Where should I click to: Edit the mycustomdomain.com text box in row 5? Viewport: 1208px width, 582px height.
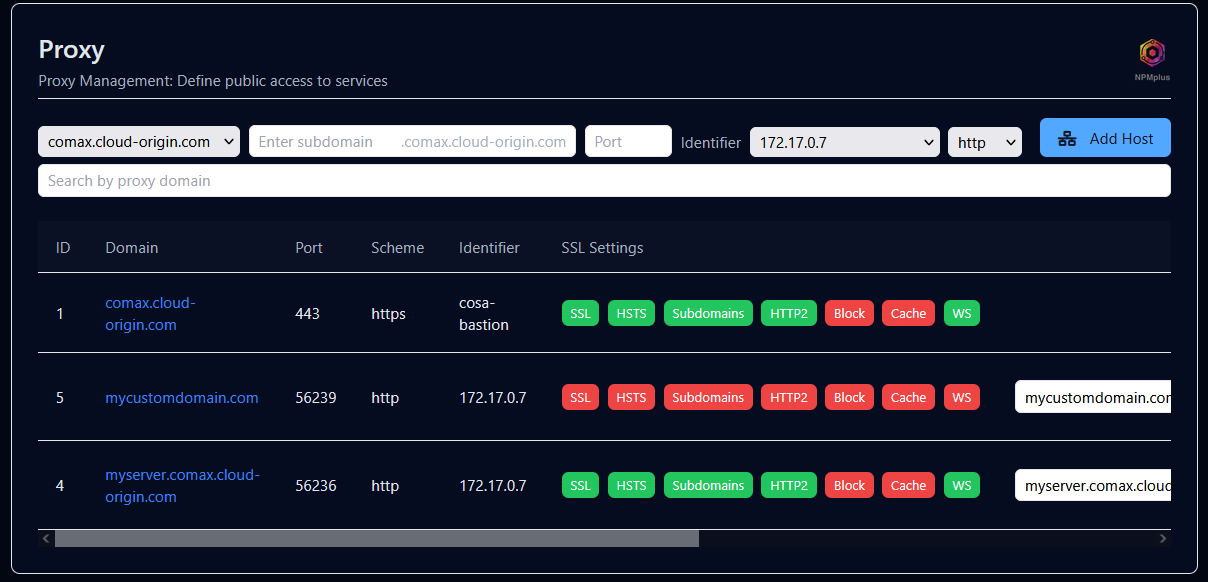1093,397
